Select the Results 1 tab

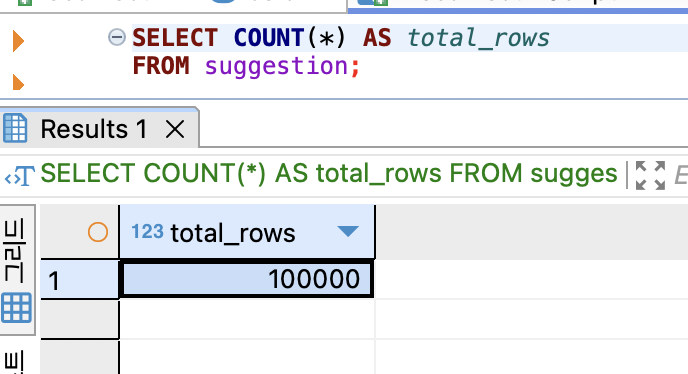coord(99,128)
